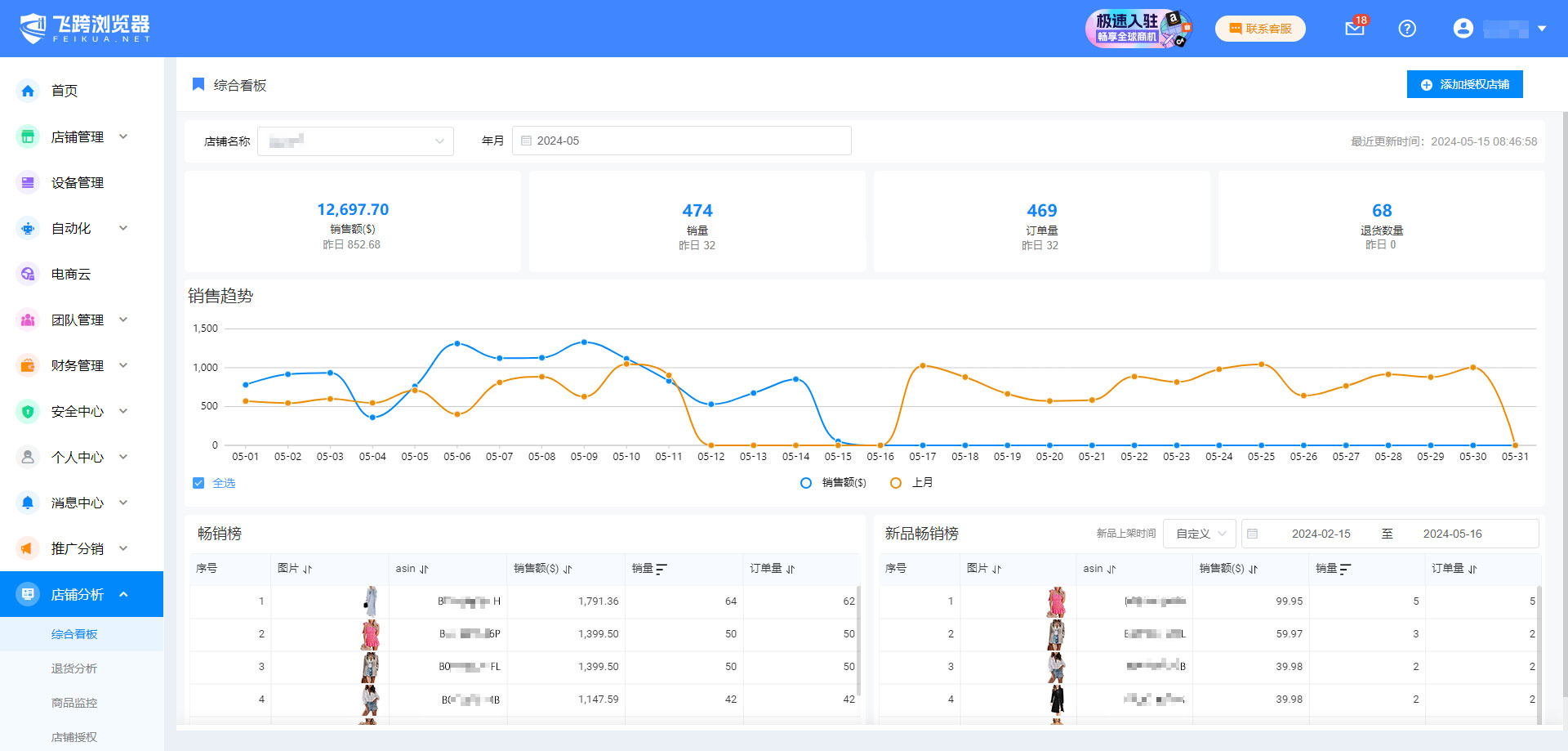The height and width of the screenshot is (751, 1568).
Task: Click the 电商云 sidebar icon
Action: [x=28, y=274]
